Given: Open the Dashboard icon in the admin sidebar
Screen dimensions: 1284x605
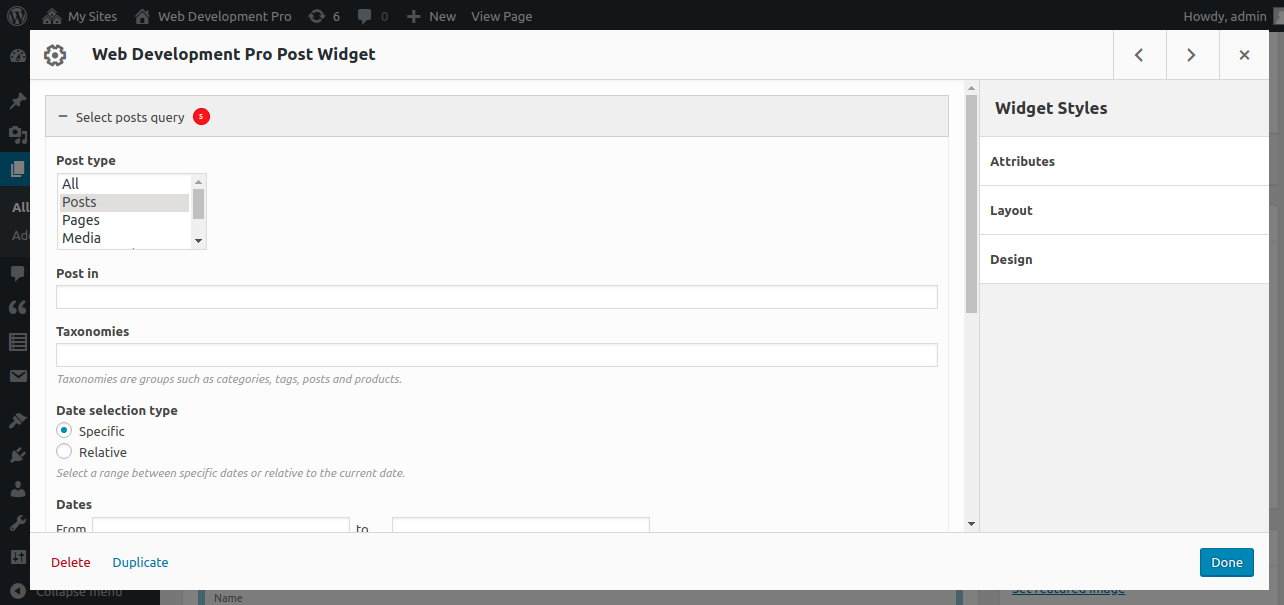Looking at the screenshot, I should click(17, 57).
